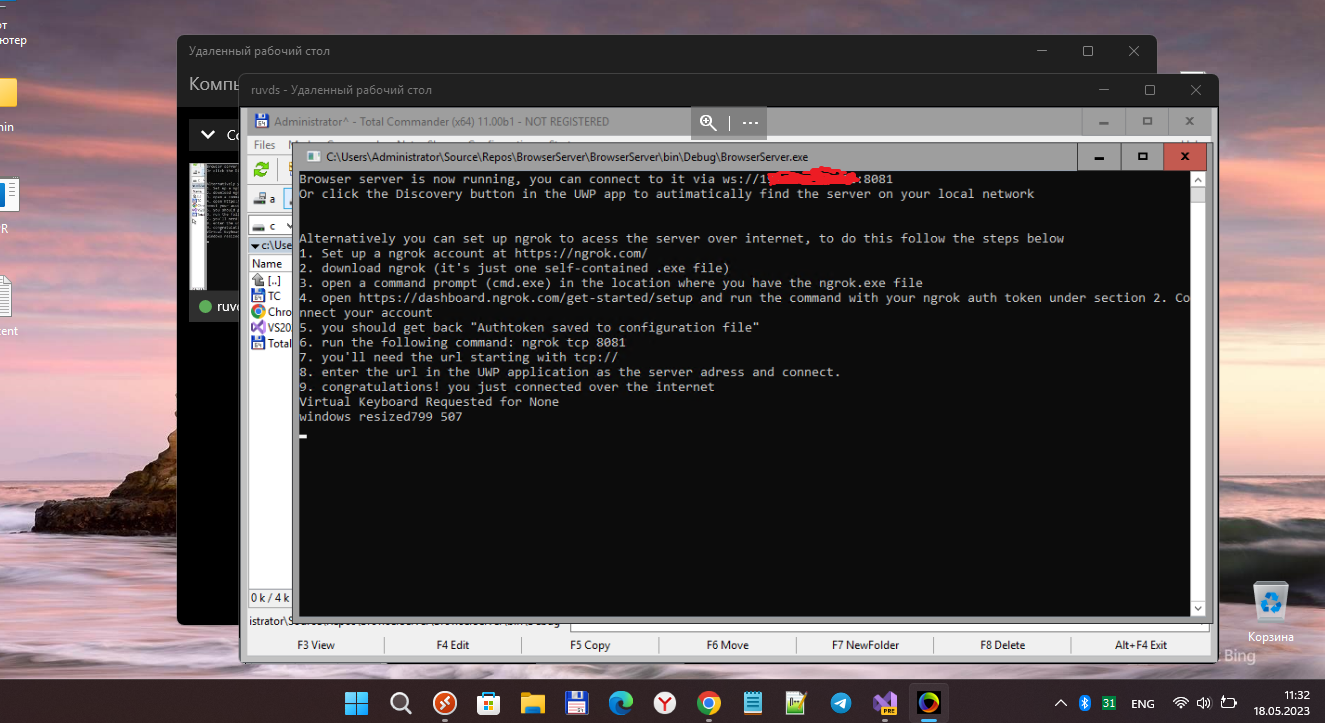Show hidden tray icons chevron
The height and width of the screenshot is (723, 1325).
click(1061, 703)
